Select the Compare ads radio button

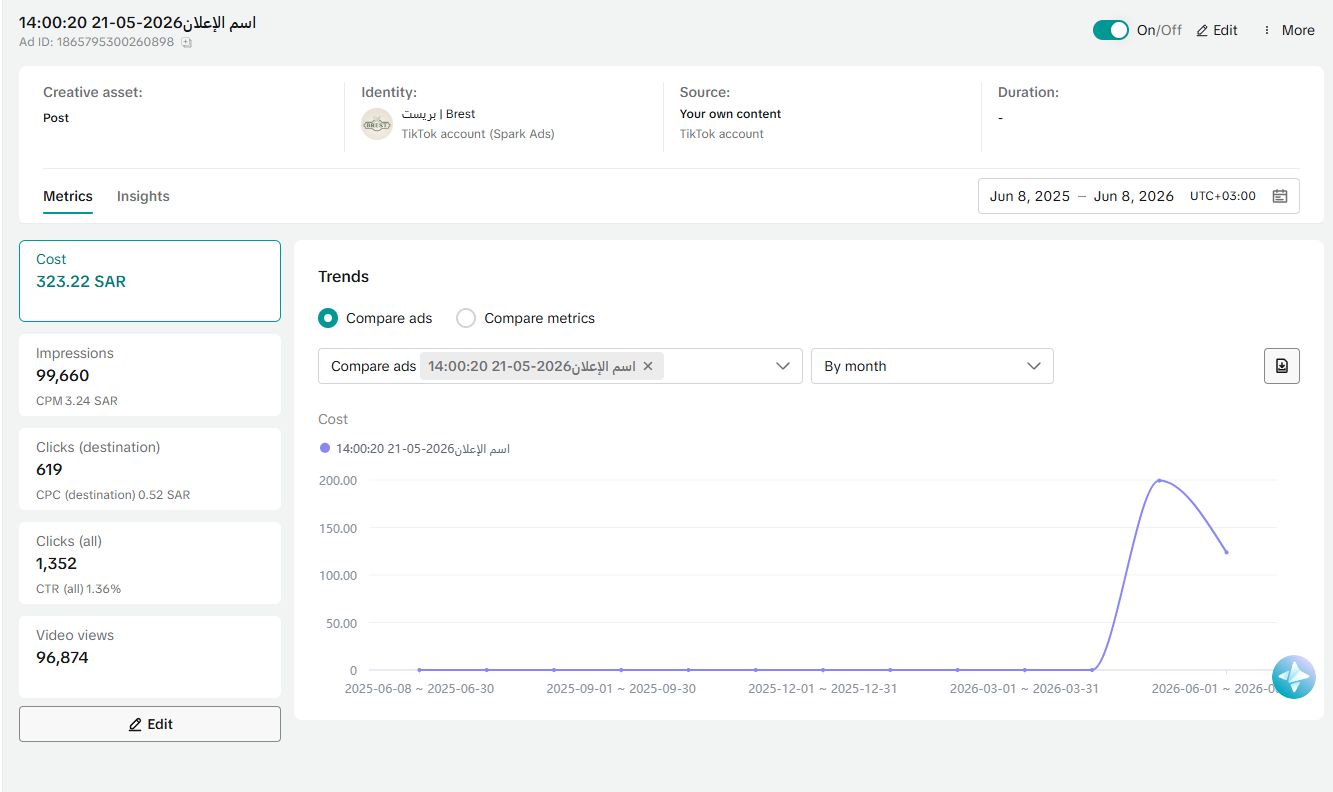328,318
